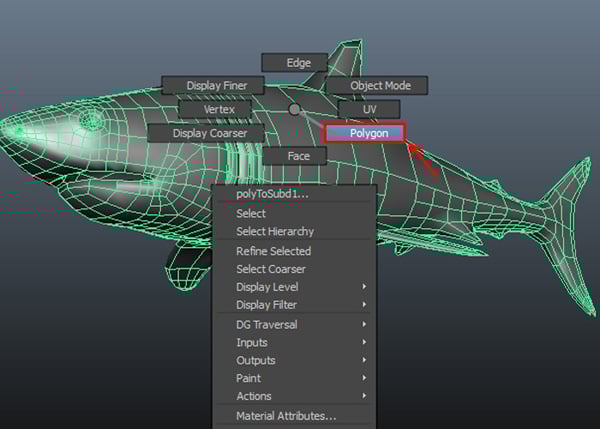This screenshot has height=429, width=600.
Task: Click Display Coarser option
Action: click(206, 133)
